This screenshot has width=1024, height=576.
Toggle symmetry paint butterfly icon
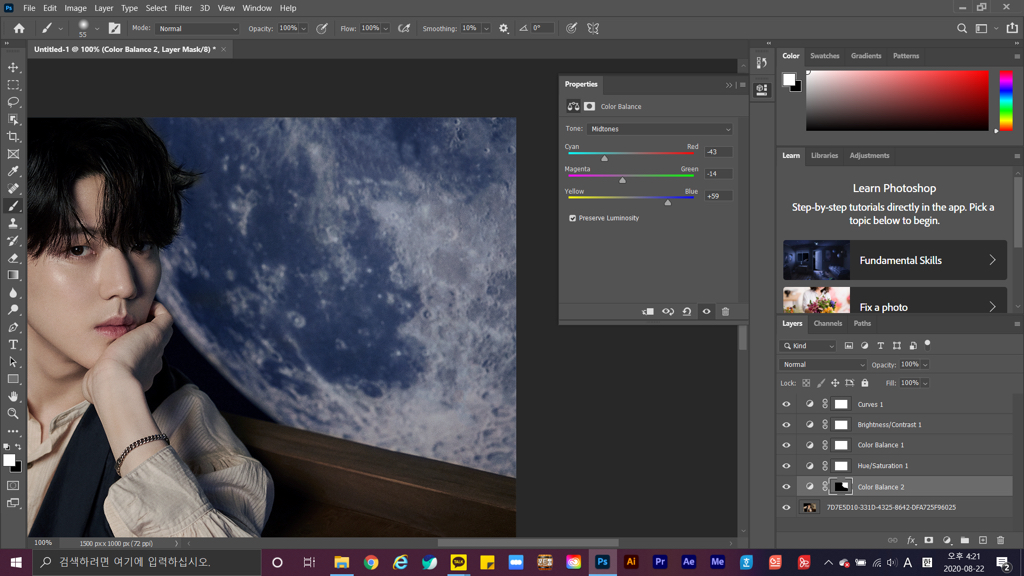[x=593, y=28]
